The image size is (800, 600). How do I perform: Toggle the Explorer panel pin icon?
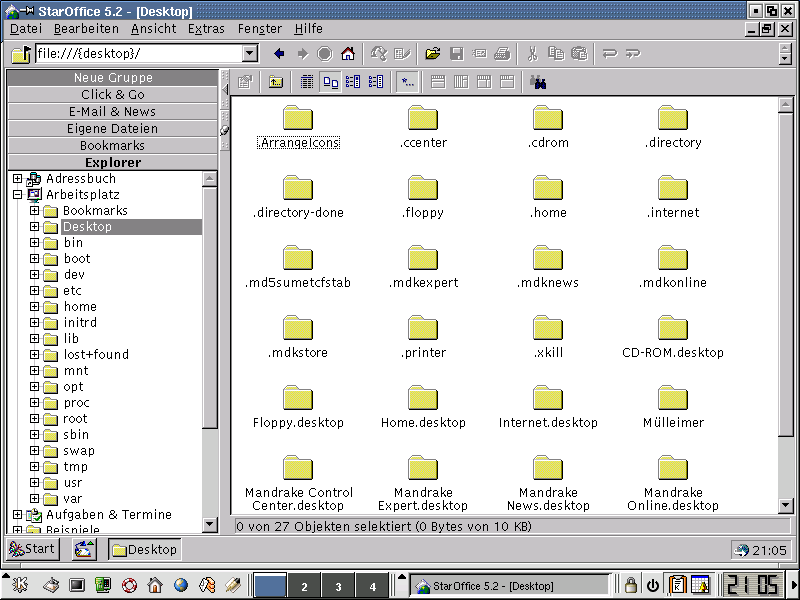coord(224,131)
